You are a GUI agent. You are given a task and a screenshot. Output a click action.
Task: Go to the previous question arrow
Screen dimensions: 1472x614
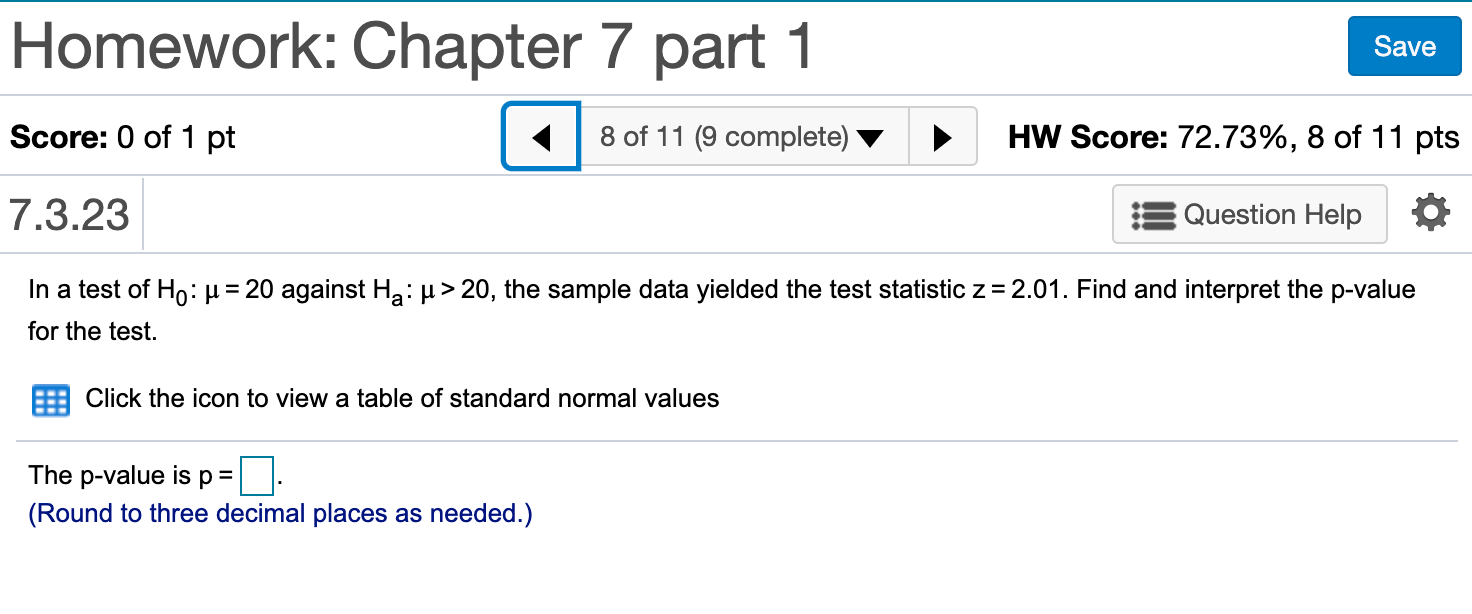click(541, 137)
